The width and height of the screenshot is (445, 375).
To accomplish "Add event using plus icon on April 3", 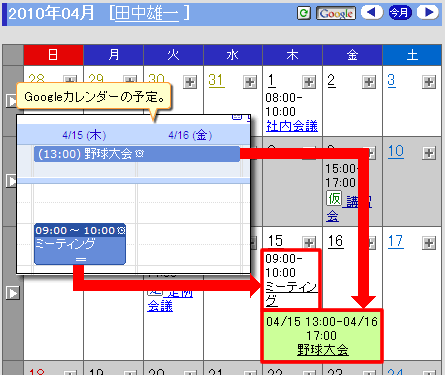I will [x=429, y=82].
